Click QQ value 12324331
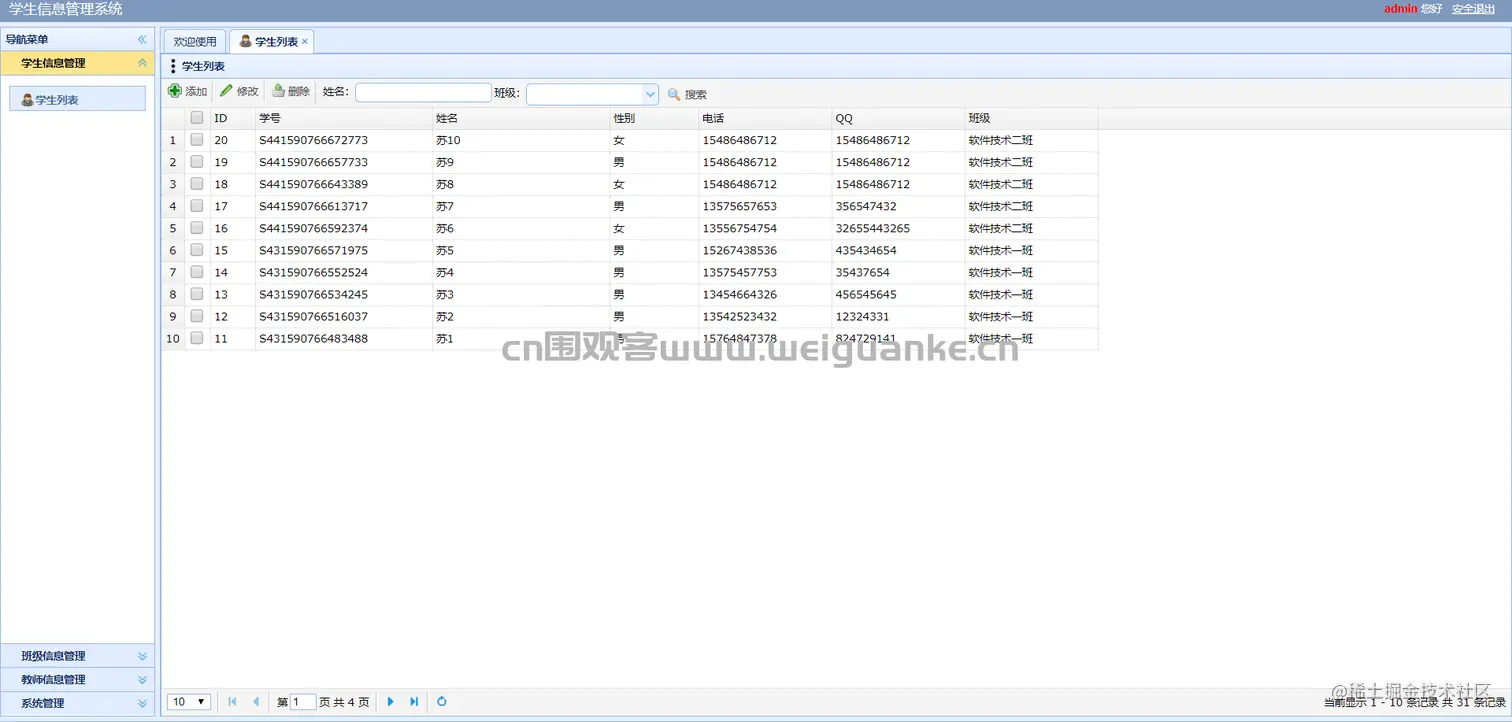Screen dimensions: 1512x722 pos(862,316)
